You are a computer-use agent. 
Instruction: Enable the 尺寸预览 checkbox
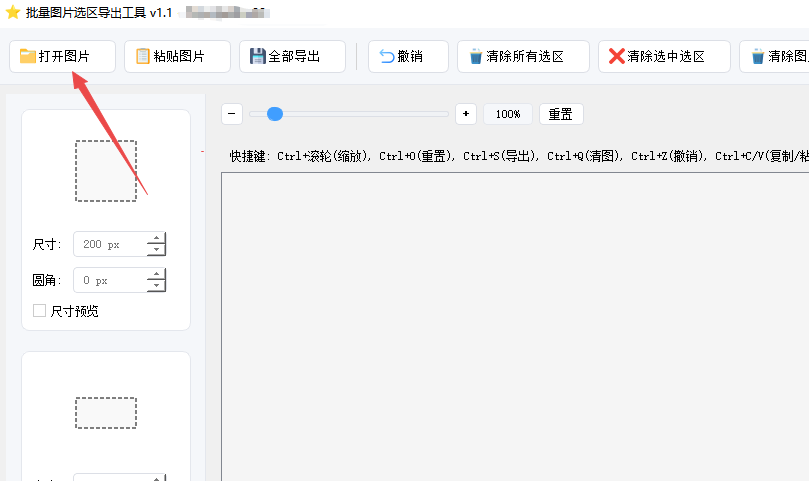pos(40,311)
